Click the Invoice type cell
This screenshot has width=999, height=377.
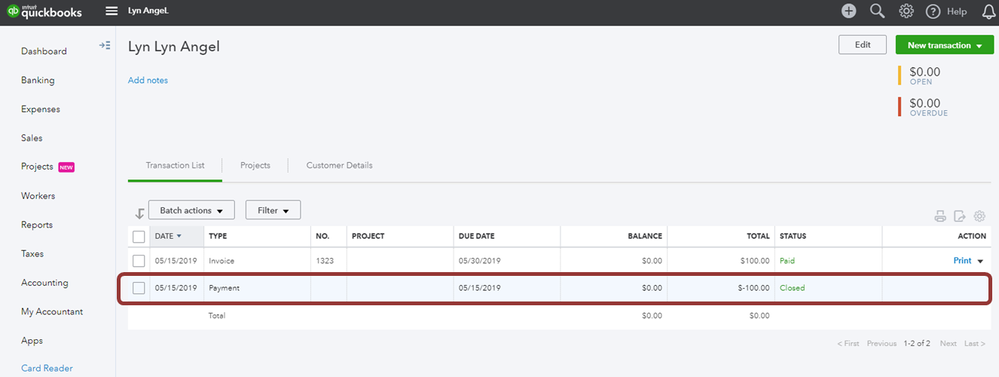pyautogui.click(x=222, y=261)
